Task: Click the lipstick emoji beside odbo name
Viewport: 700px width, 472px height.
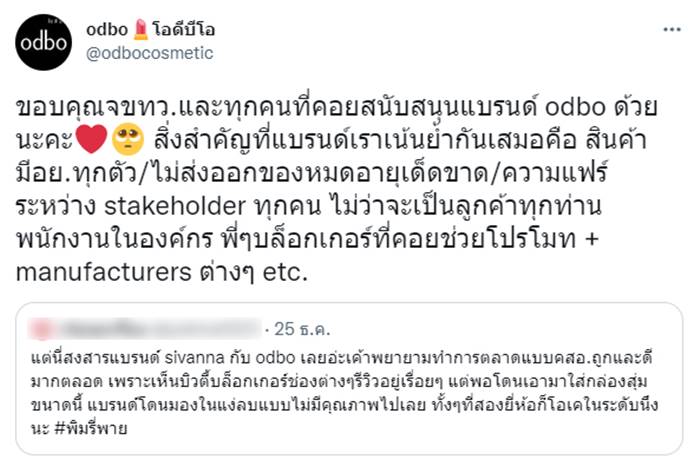Action: pos(133,28)
